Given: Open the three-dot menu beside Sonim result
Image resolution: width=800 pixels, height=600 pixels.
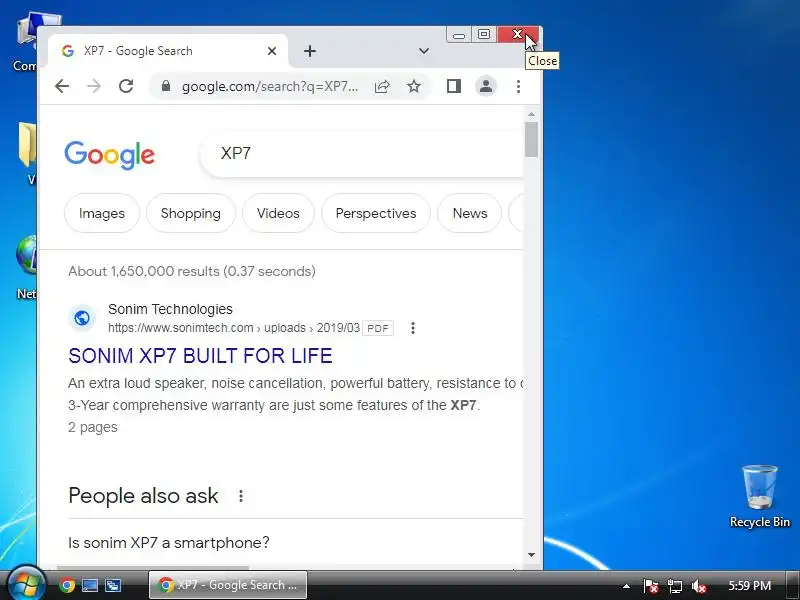Looking at the screenshot, I should (413, 328).
